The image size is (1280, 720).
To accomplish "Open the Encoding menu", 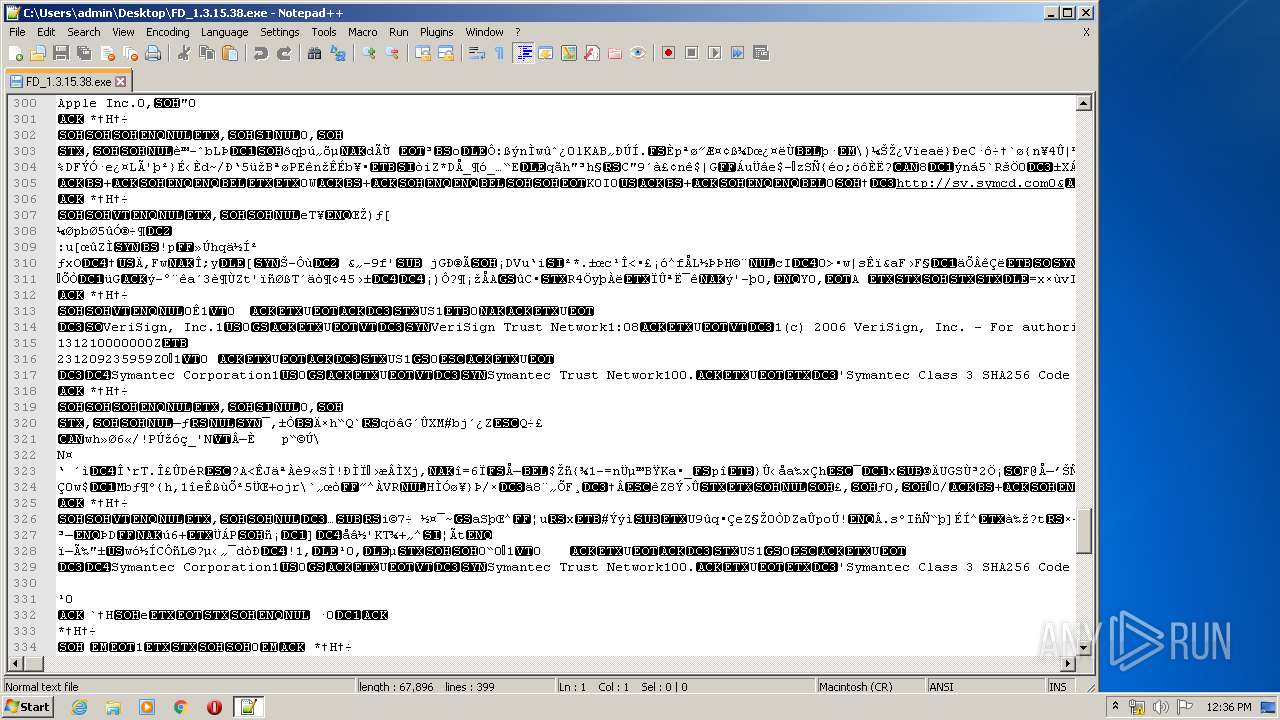I will click(x=168, y=32).
